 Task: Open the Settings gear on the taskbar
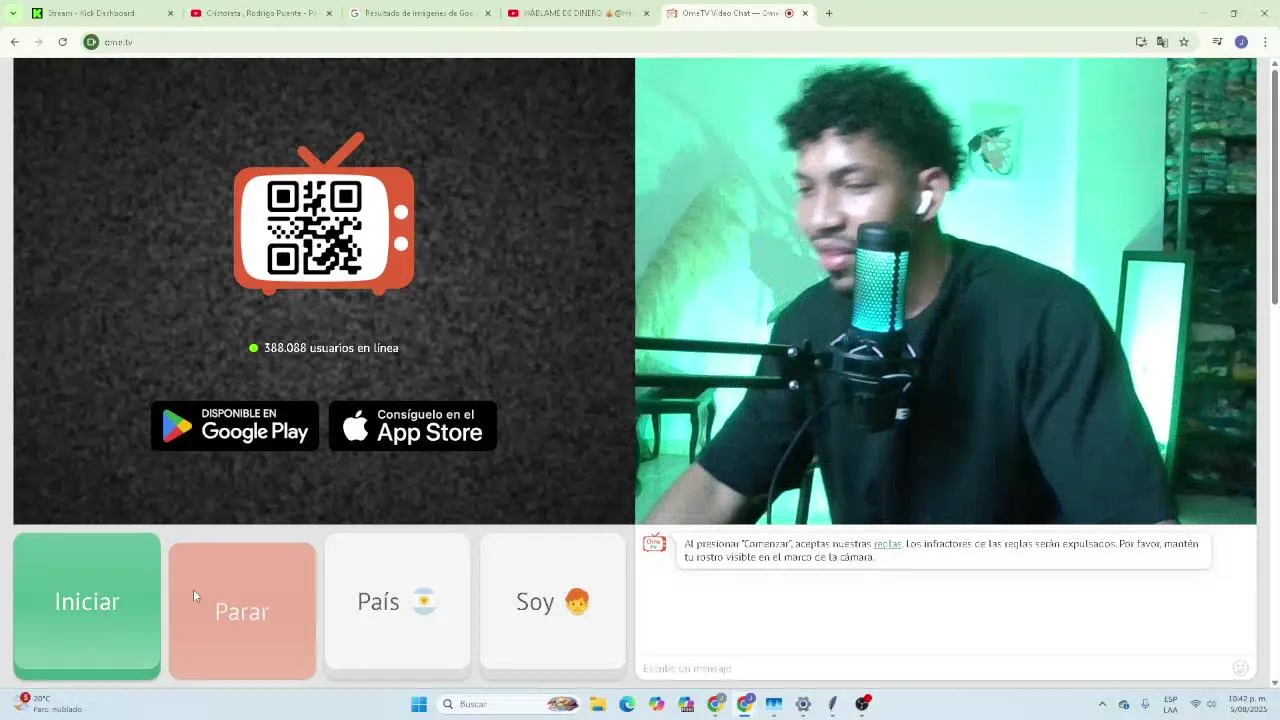pos(803,704)
